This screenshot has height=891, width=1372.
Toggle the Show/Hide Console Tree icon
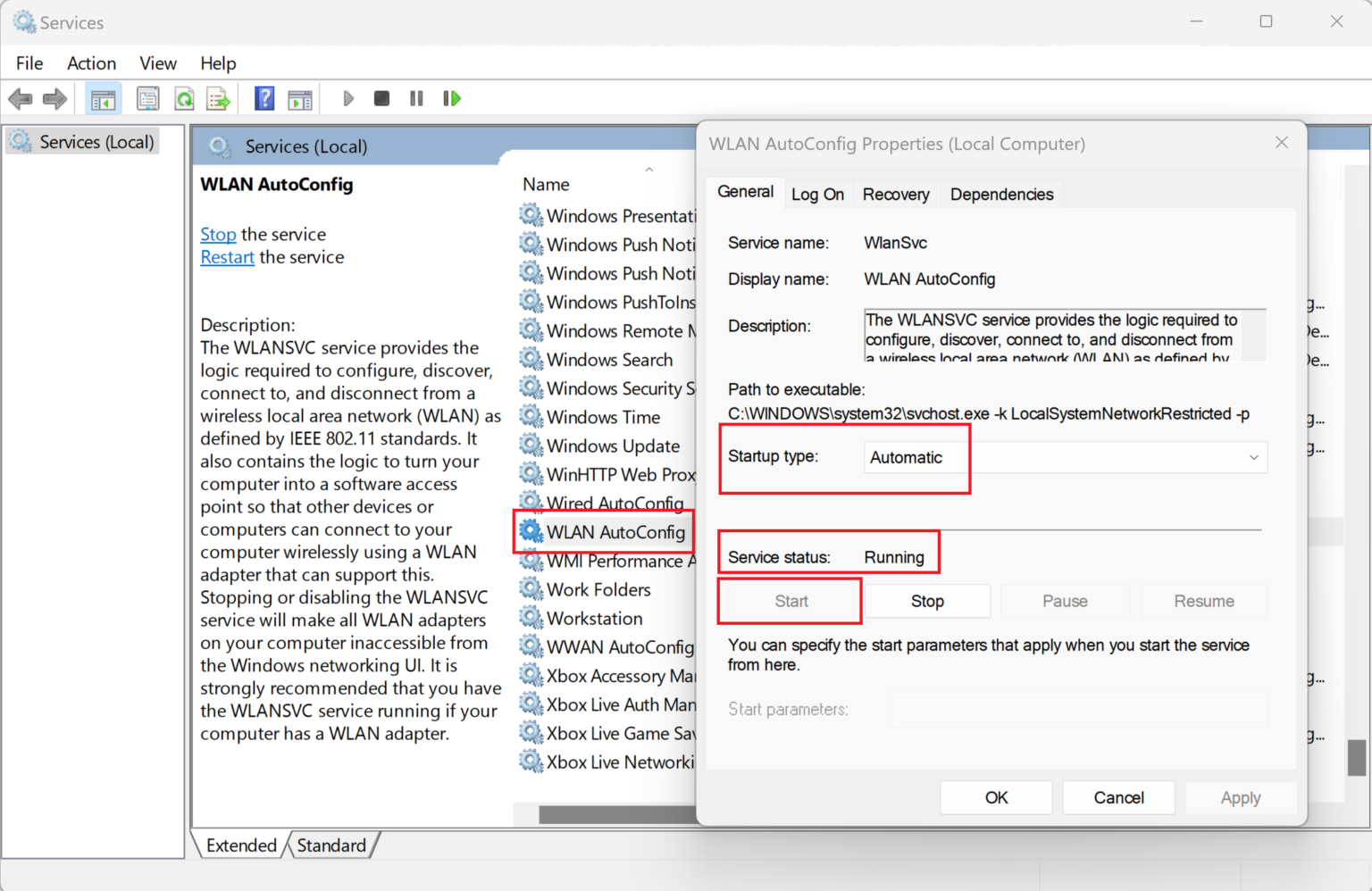(103, 99)
